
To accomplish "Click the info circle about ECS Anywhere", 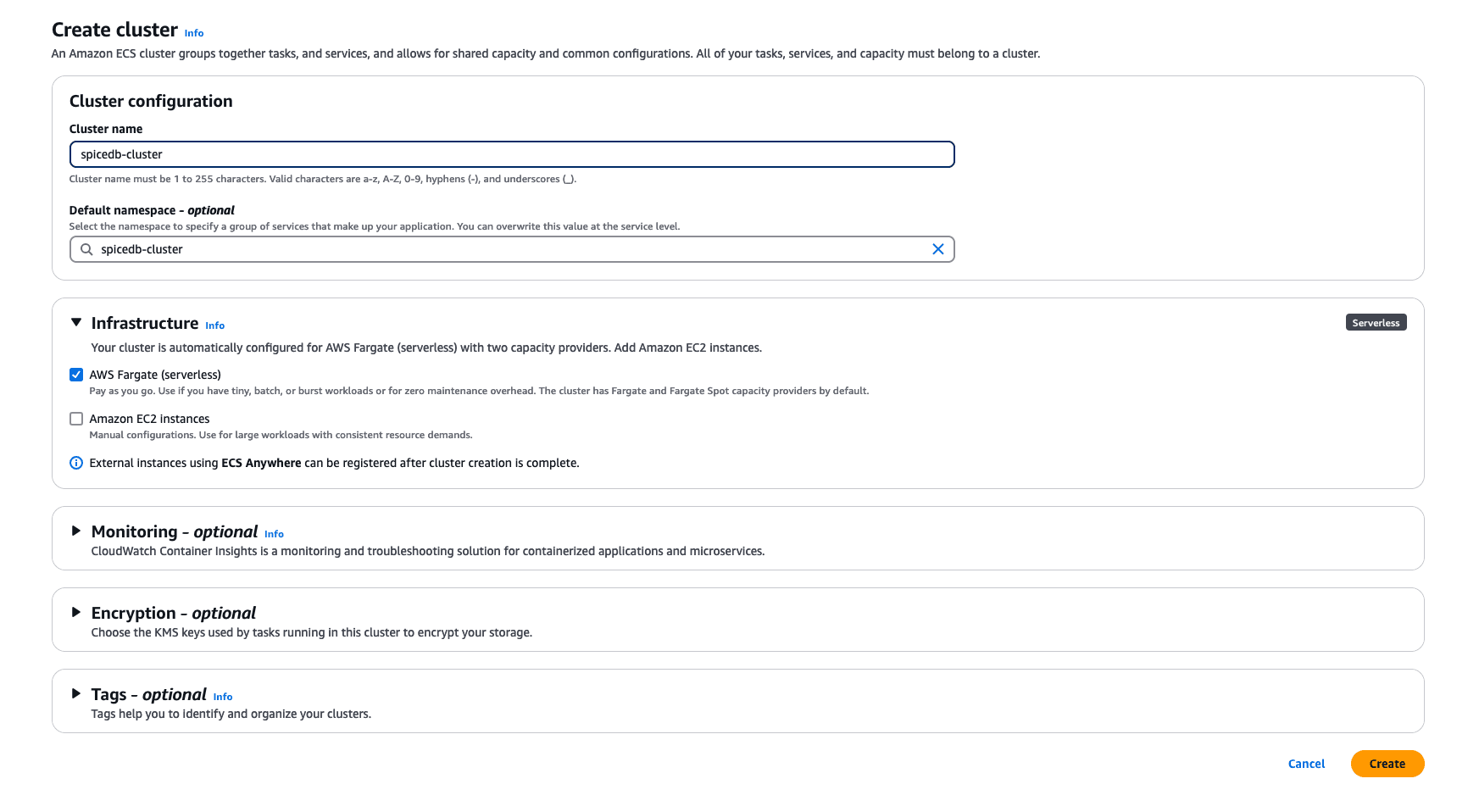I will click(x=75, y=463).
